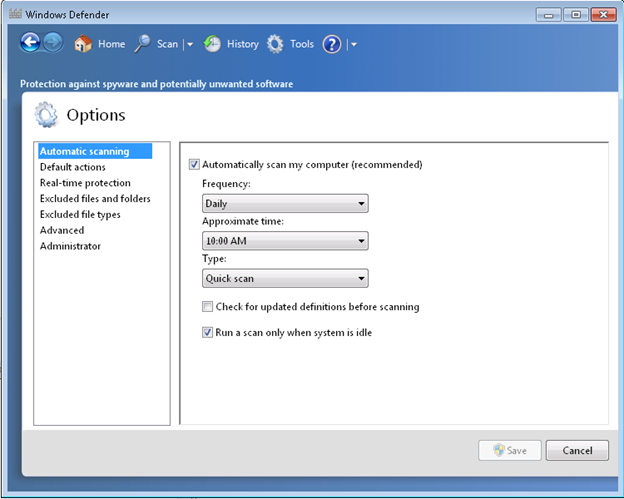Click the Scan magnifying glass icon
624x499 pixels.
click(x=142, y=44)
